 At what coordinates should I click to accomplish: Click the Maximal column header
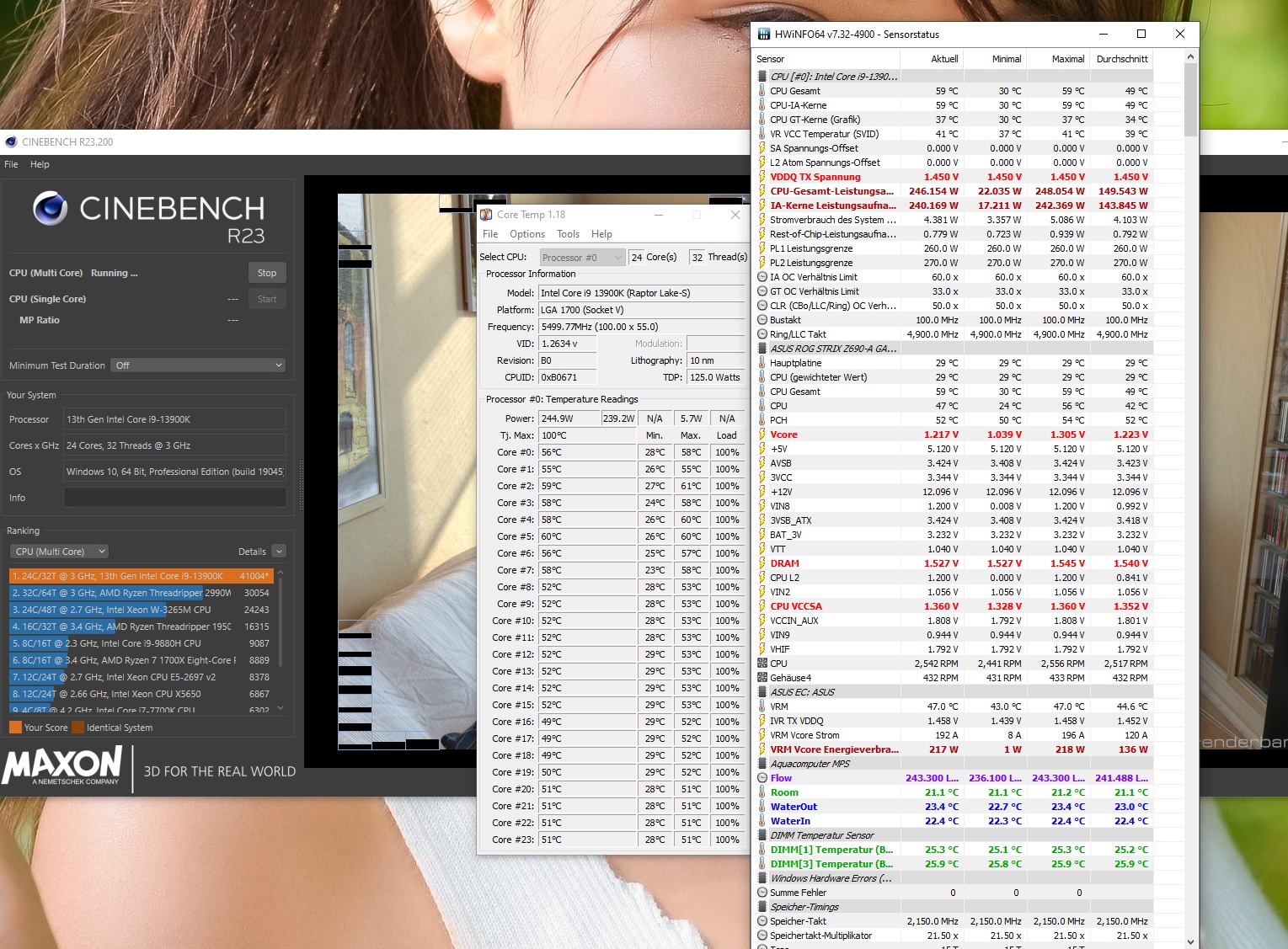pyautogui.click(x=1058, y=59)
